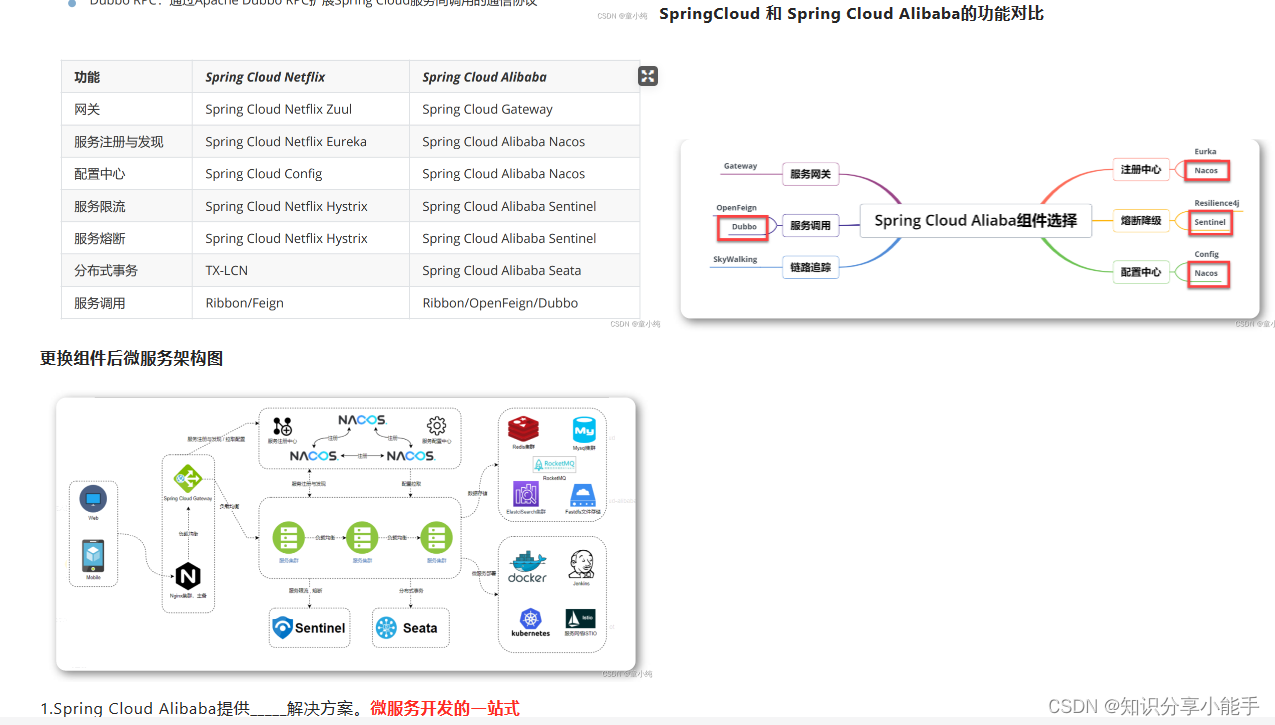Click the Web monitor icon
This screenshot has height=725, width=1275.
93,498
